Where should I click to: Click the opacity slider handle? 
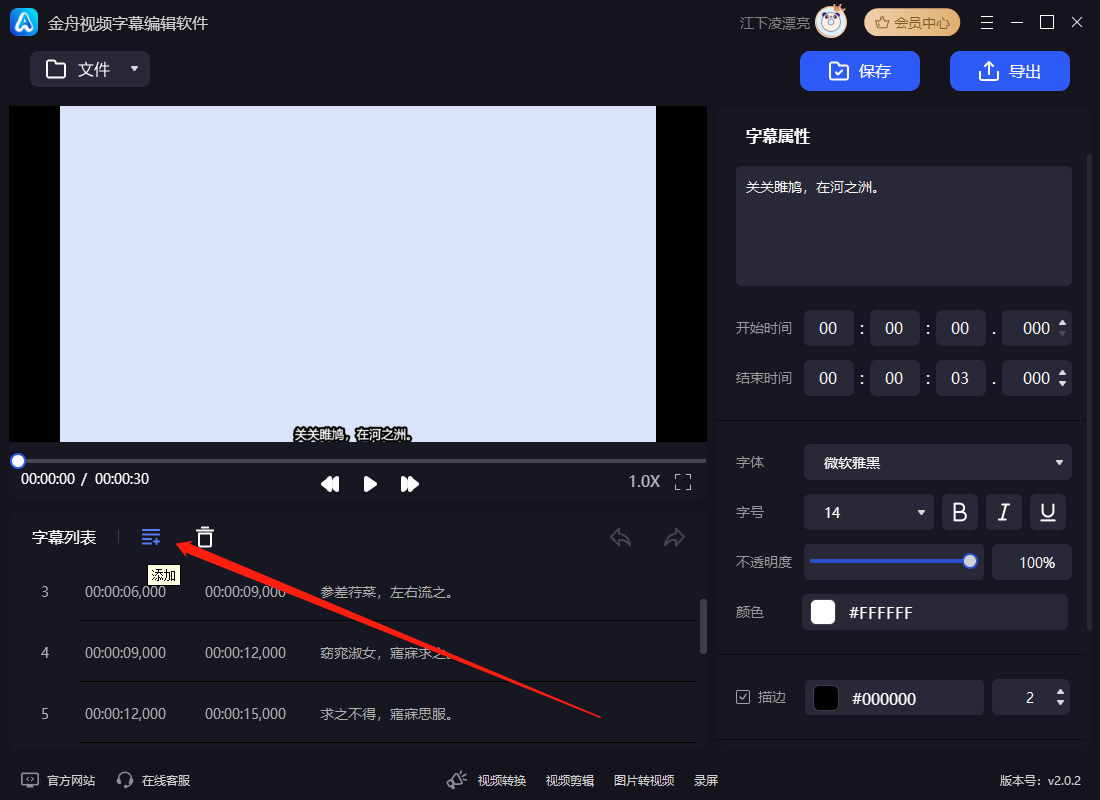[970, 561]
